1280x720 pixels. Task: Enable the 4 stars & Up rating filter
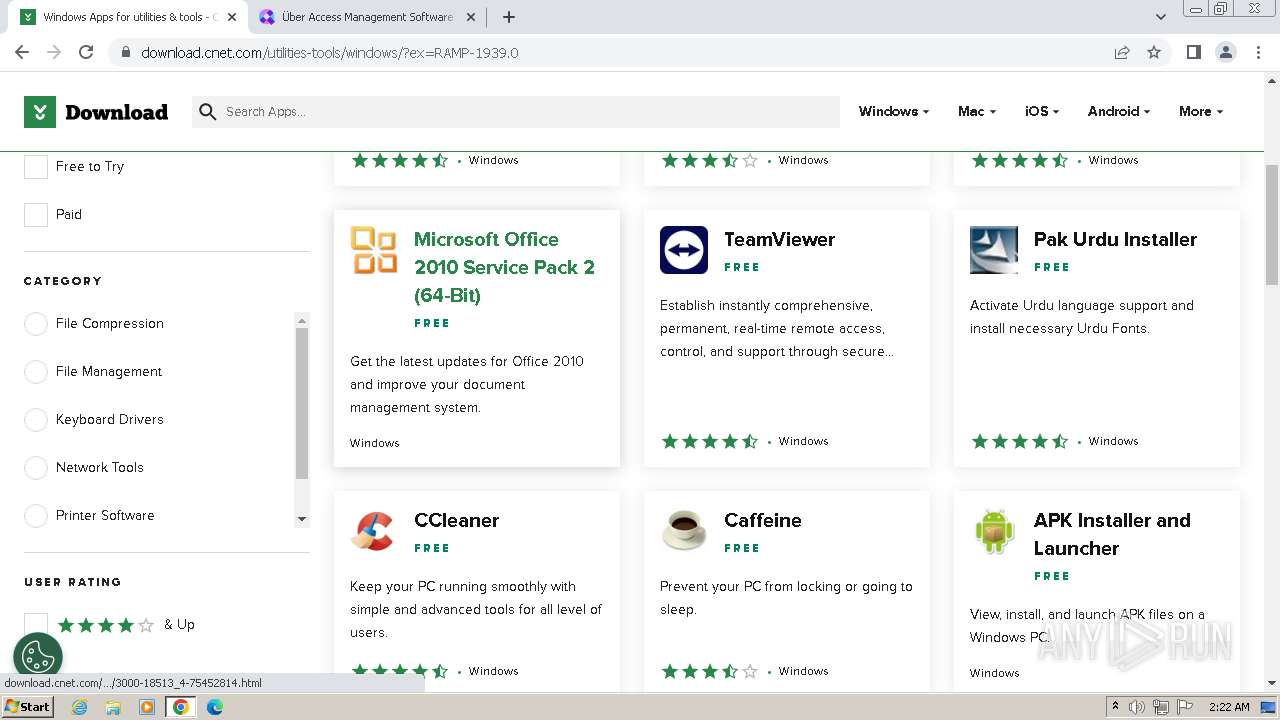pos(36,625)
